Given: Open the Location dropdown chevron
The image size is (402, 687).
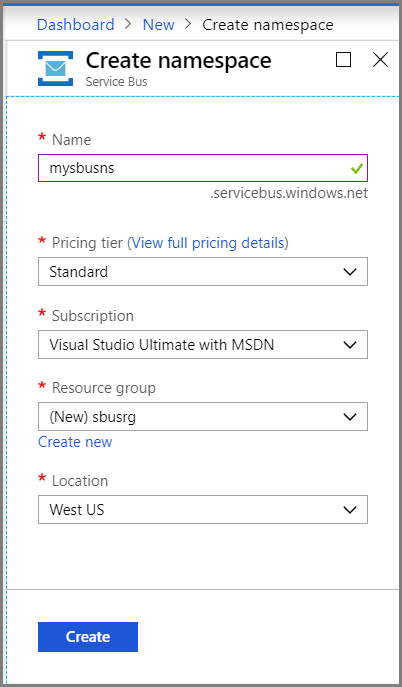Looking at the screenshot, I should (x=350, y=510).
